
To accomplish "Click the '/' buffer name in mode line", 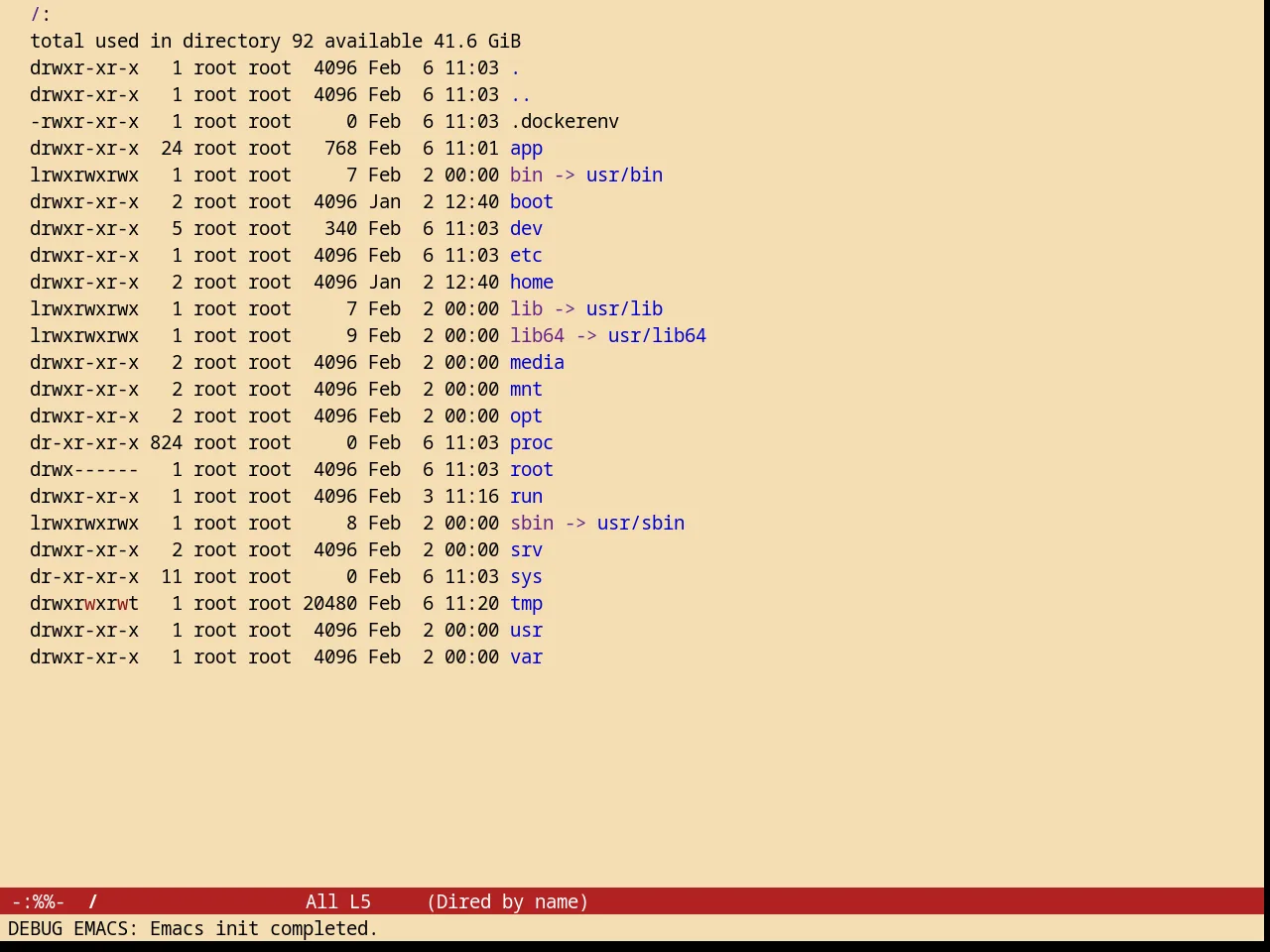I will click(92, 901).
